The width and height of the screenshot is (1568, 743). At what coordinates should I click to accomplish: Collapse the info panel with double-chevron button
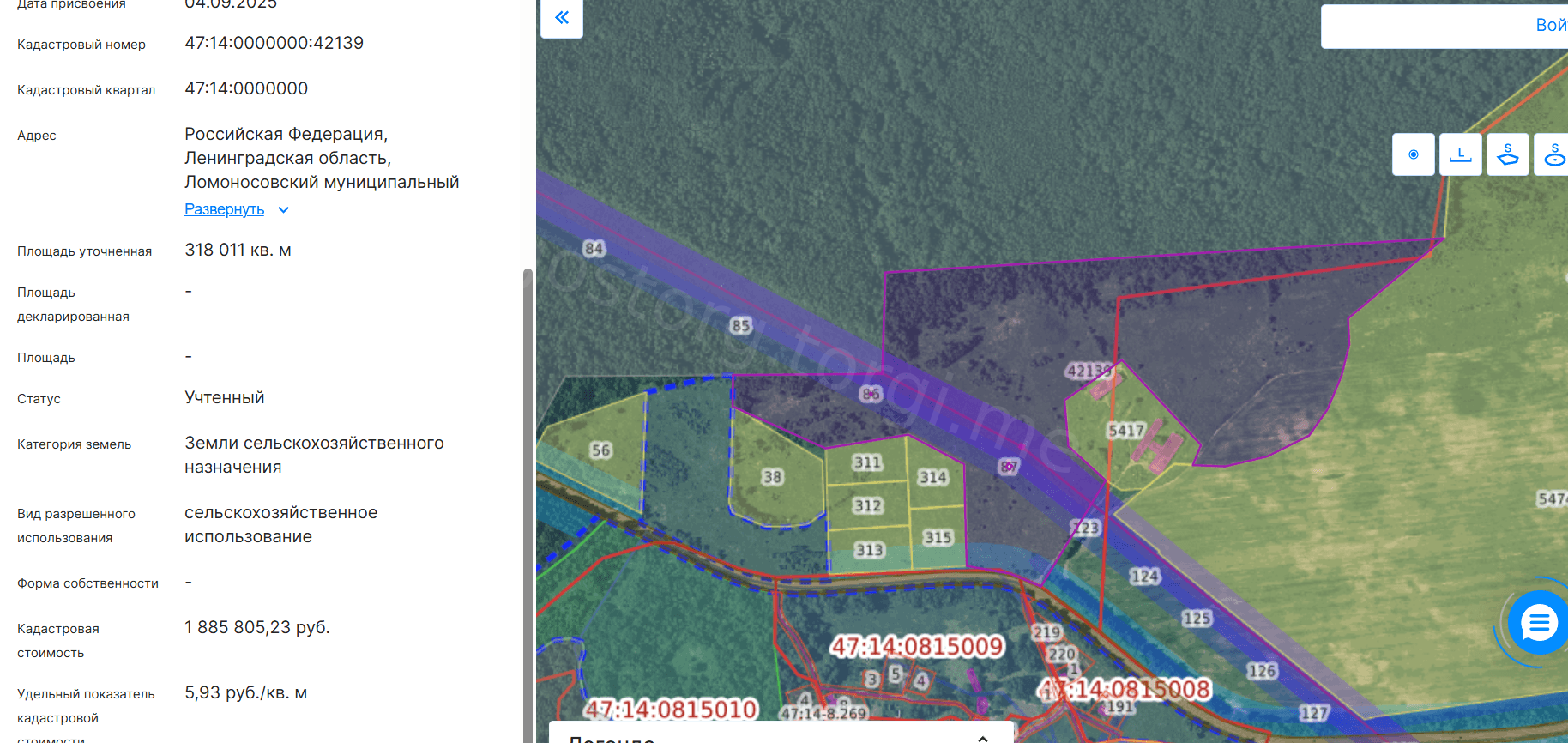[x=562, y=18]
